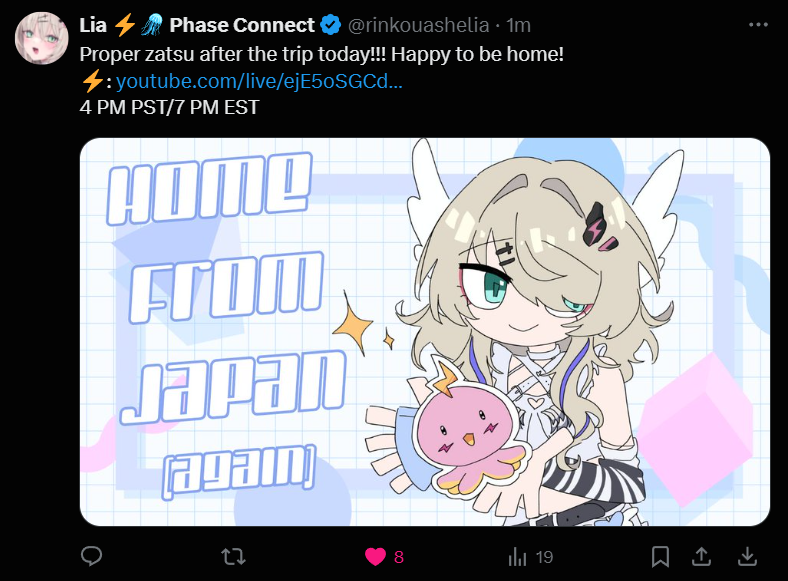Click the 1m timestamp of the post
The height and width of the screenshot is (581, 788).
(518, 25)
